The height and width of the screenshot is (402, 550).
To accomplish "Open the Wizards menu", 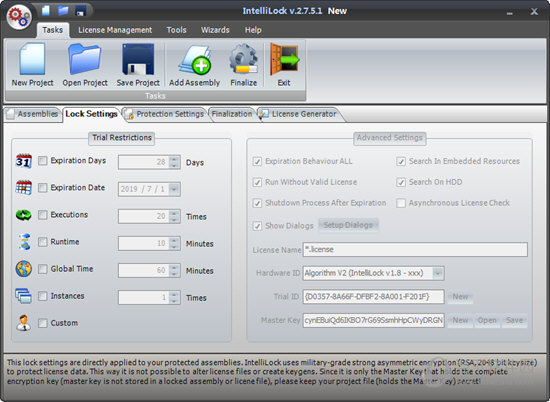I will 215,30.
